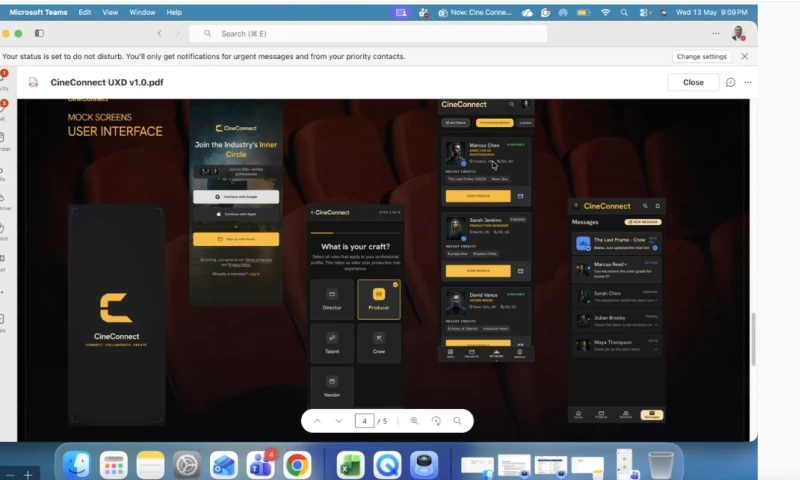Open Control Center
Screen dimensions: 800x480
click(644, 12)
